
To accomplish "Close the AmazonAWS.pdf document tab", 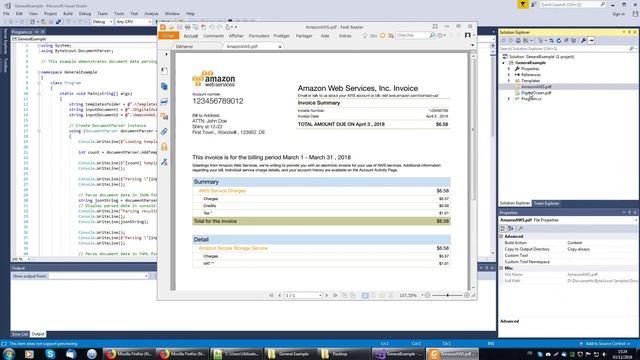I will tap(280, 47).
